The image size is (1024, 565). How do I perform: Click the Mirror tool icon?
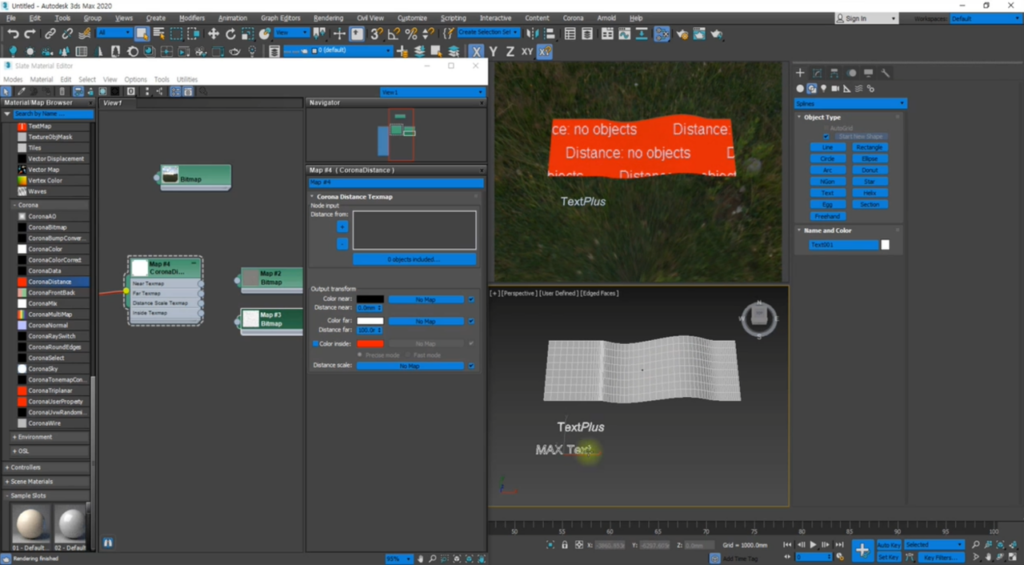pyautogui.click(x=533, y=34)
